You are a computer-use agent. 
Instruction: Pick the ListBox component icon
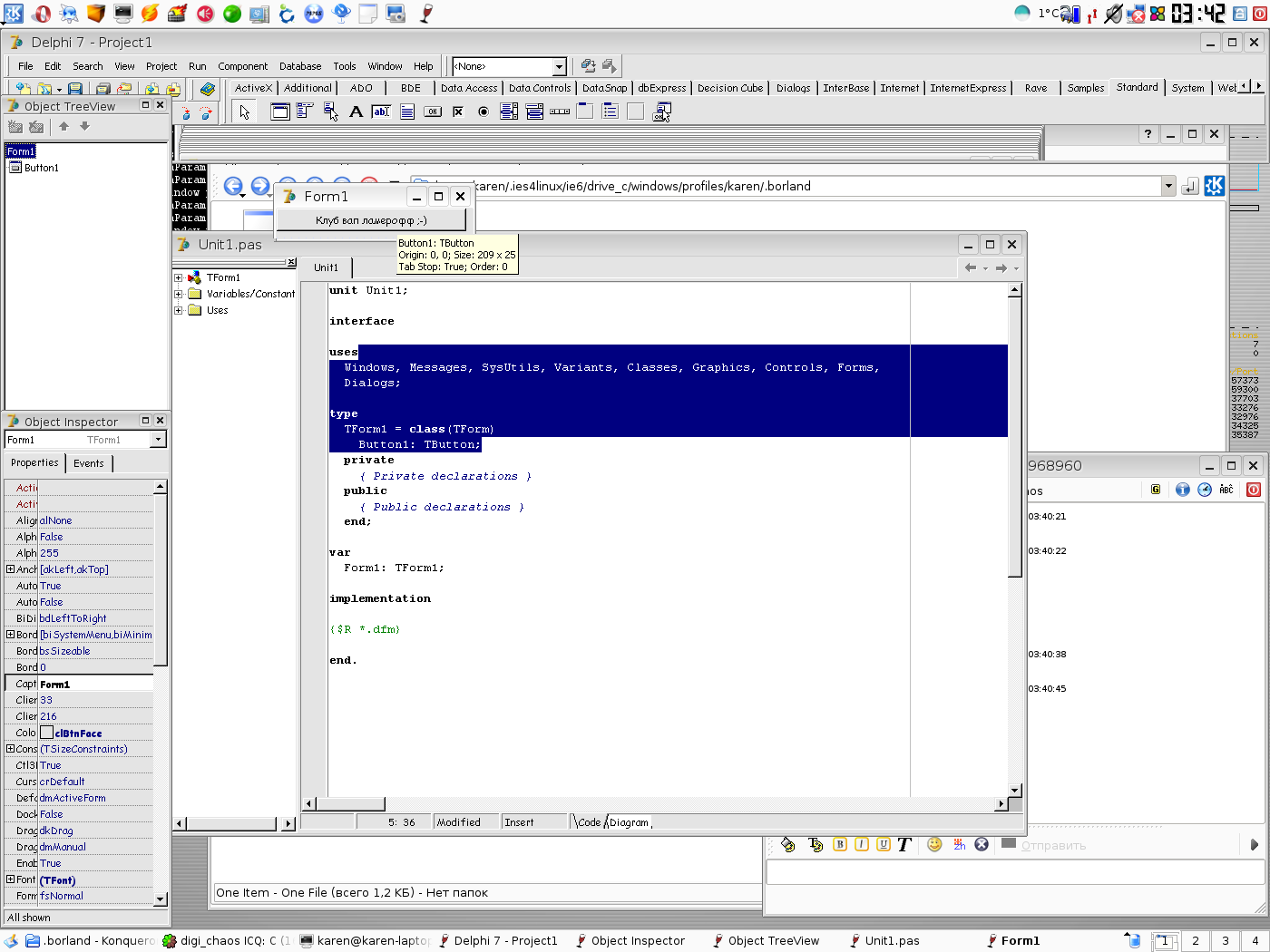pyautogui.click(x=509, y=112)
